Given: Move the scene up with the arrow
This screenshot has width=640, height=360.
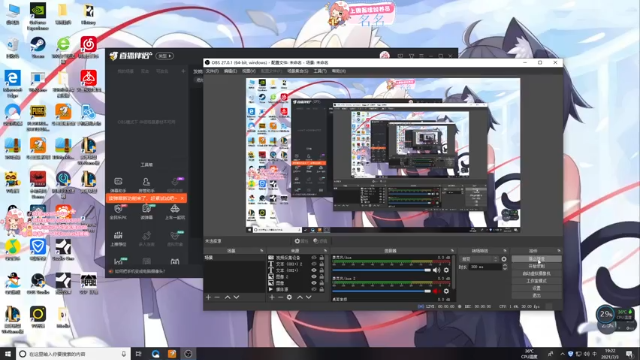Looking at the screenshot, I should coord(227,298).
